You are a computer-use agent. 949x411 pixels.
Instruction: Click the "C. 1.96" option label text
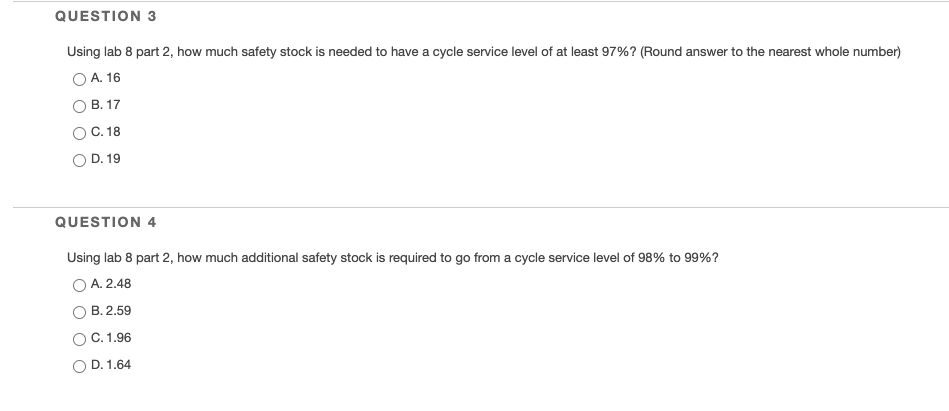coord(111,338)
